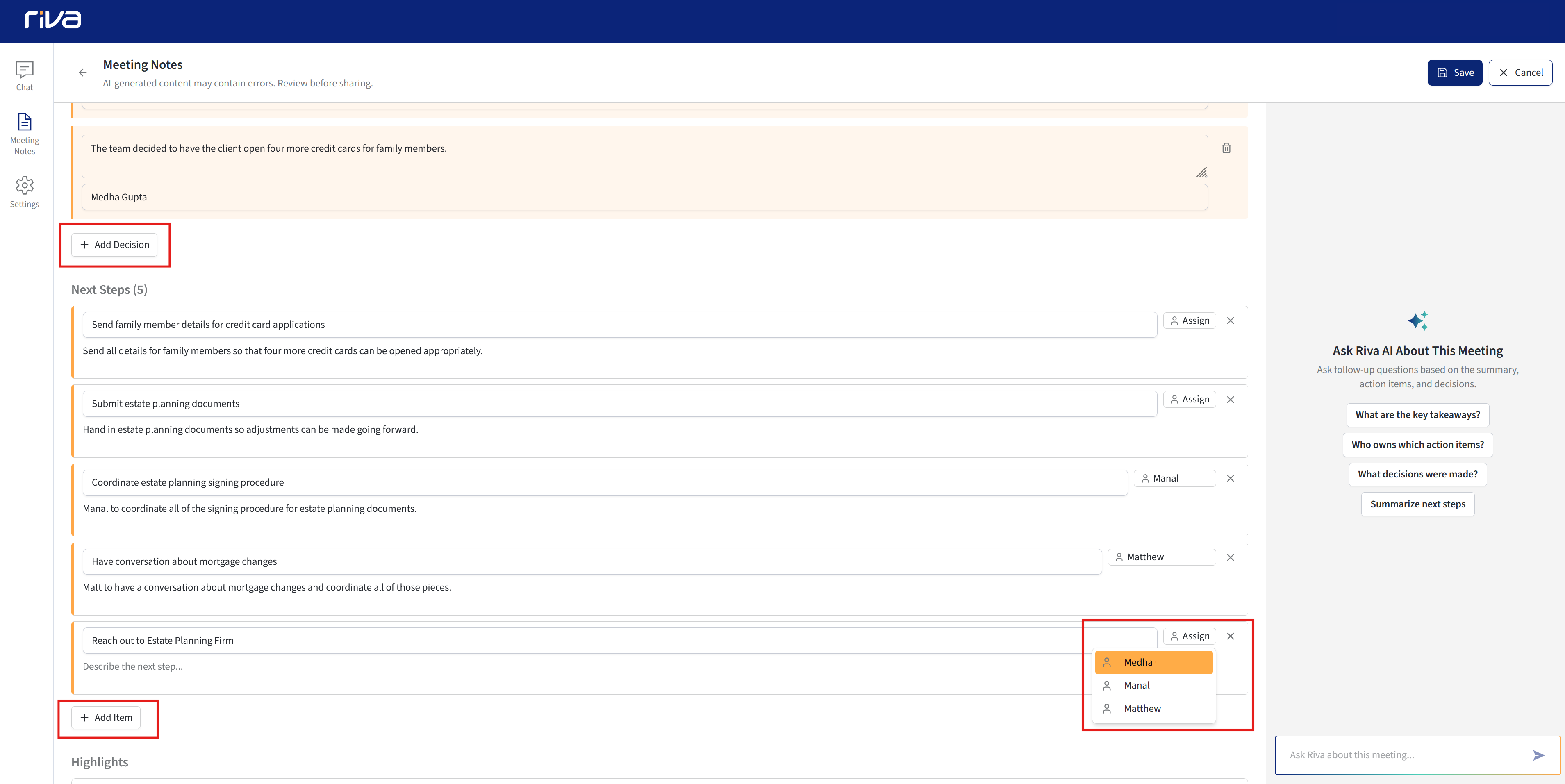
Task: Remove the 'Coordinate estate planning signing' step
Action: 1230,479
